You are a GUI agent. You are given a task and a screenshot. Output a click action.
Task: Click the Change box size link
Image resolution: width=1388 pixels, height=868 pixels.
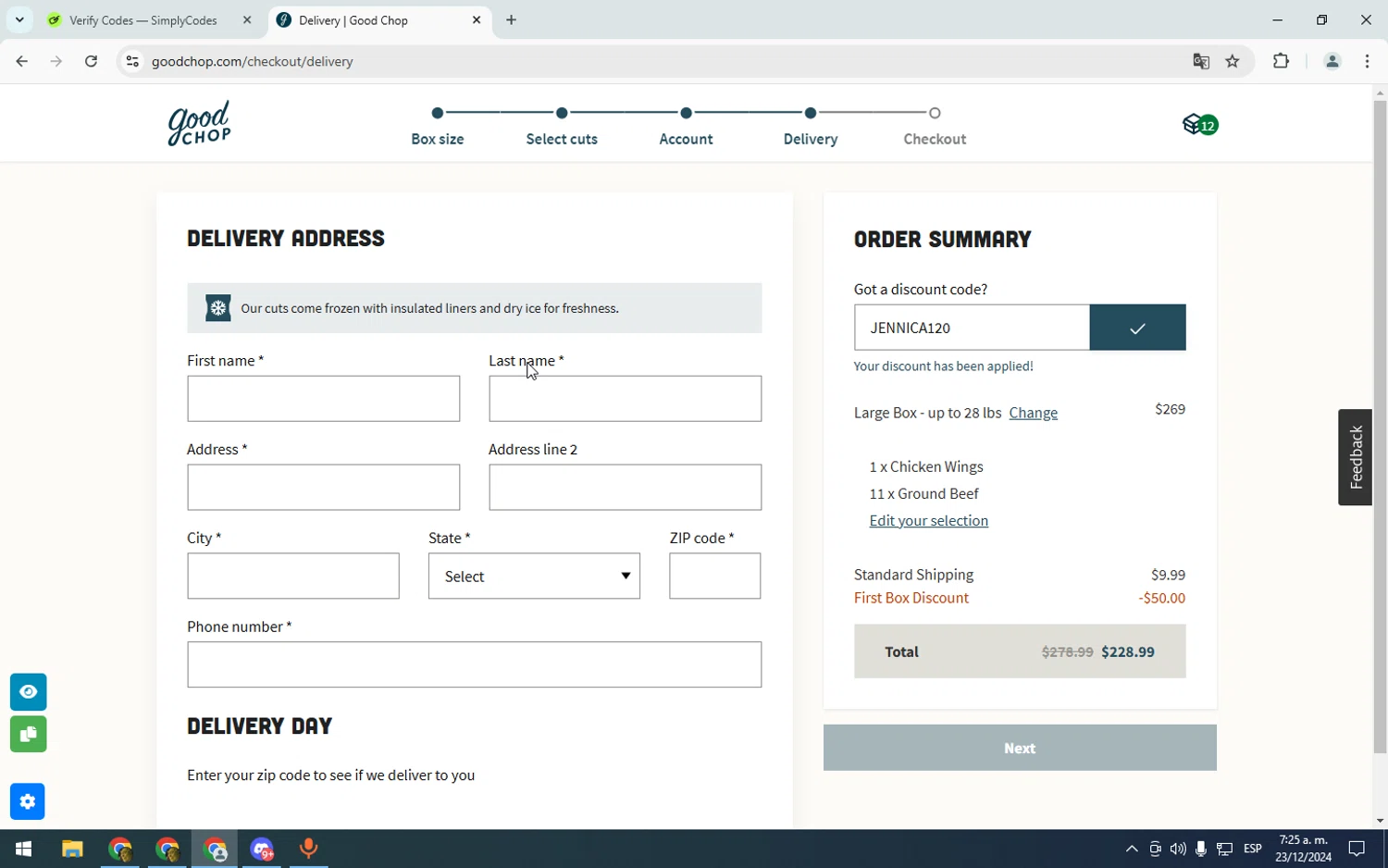coord(1033,413)
